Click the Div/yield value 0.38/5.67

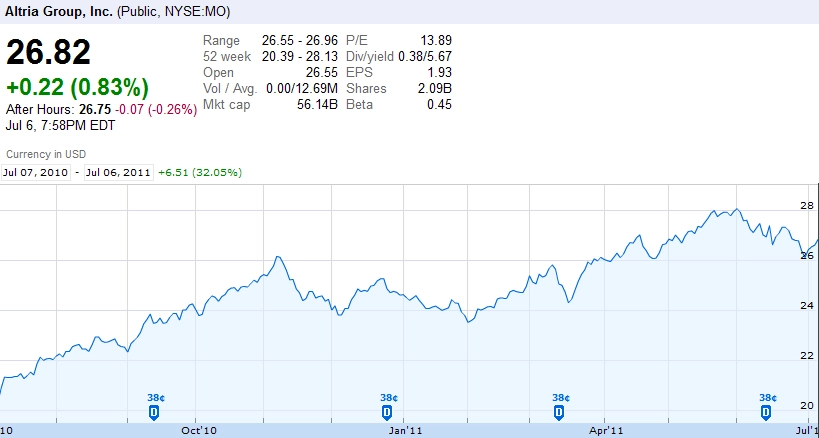click(425, 56)
